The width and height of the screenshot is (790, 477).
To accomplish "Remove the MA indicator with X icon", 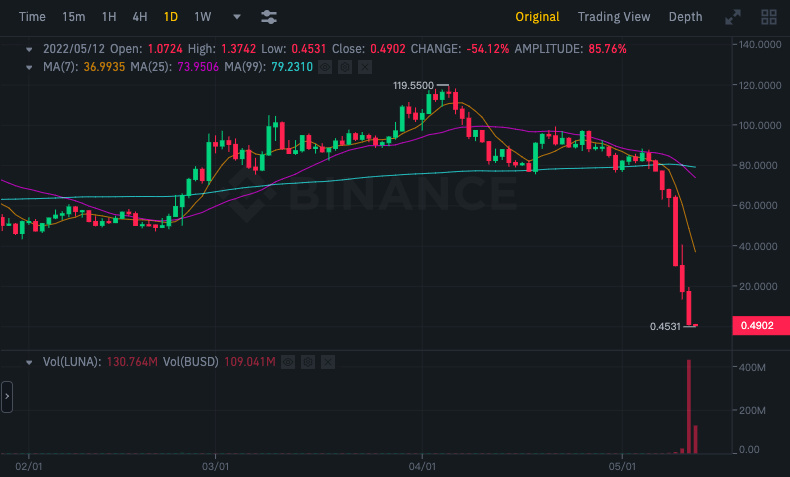I will (x=365, y=67).
